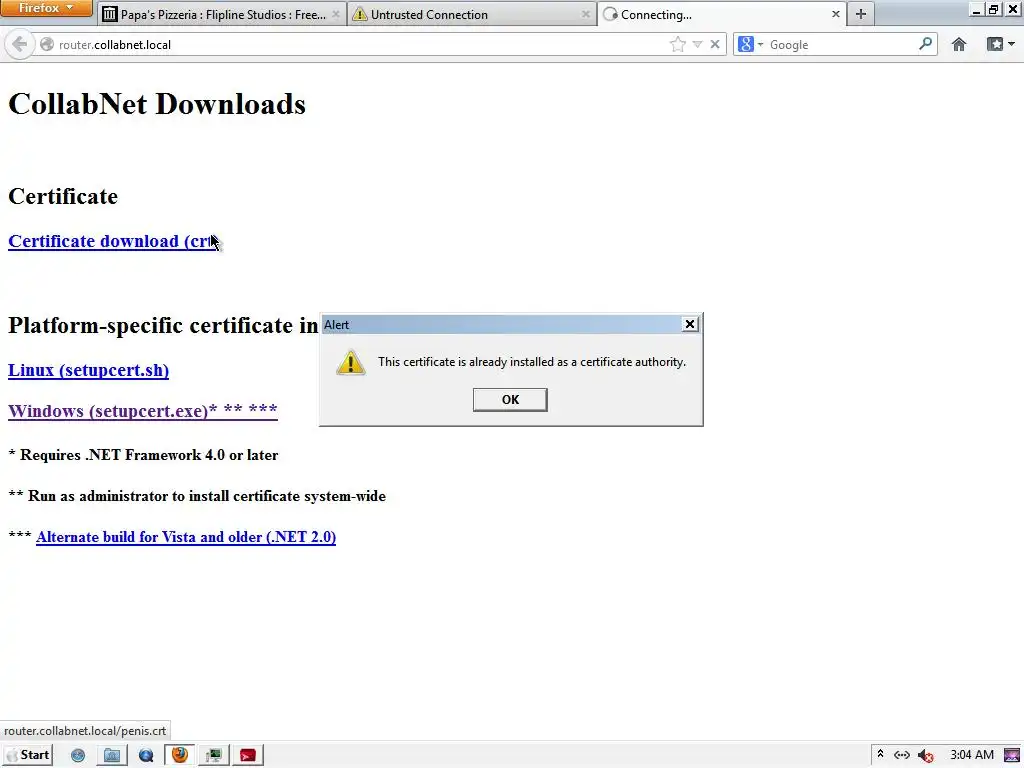The width and height of the screenshot is (1024, 768).
Task: Open the Start menu
Action: [27, 755]
